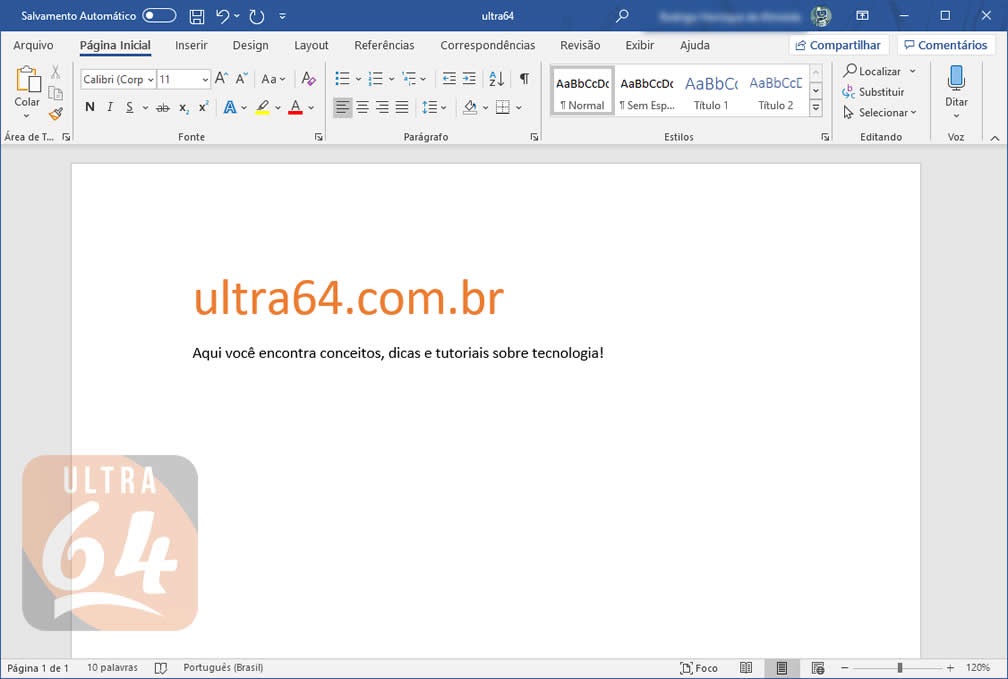Click the Clear Formatting icon

pyautogui.click(x=309, y=79)
